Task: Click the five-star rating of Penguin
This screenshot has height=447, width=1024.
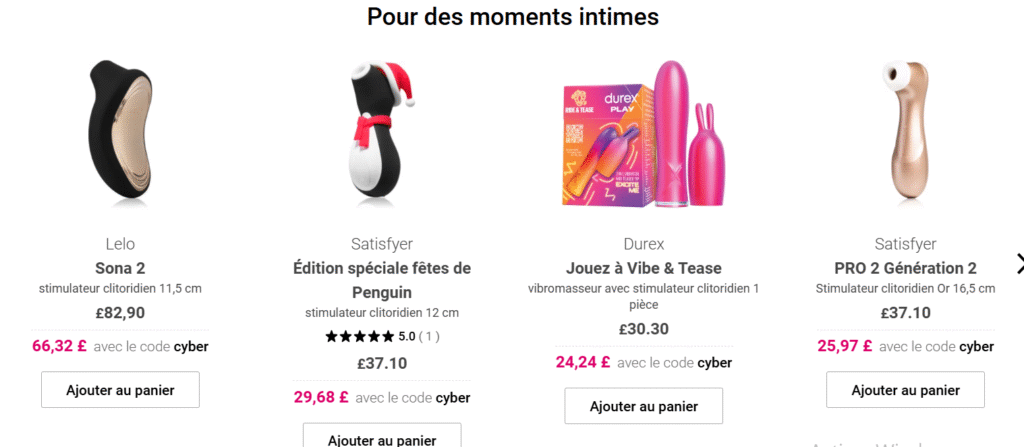Action: coord(360,337)
